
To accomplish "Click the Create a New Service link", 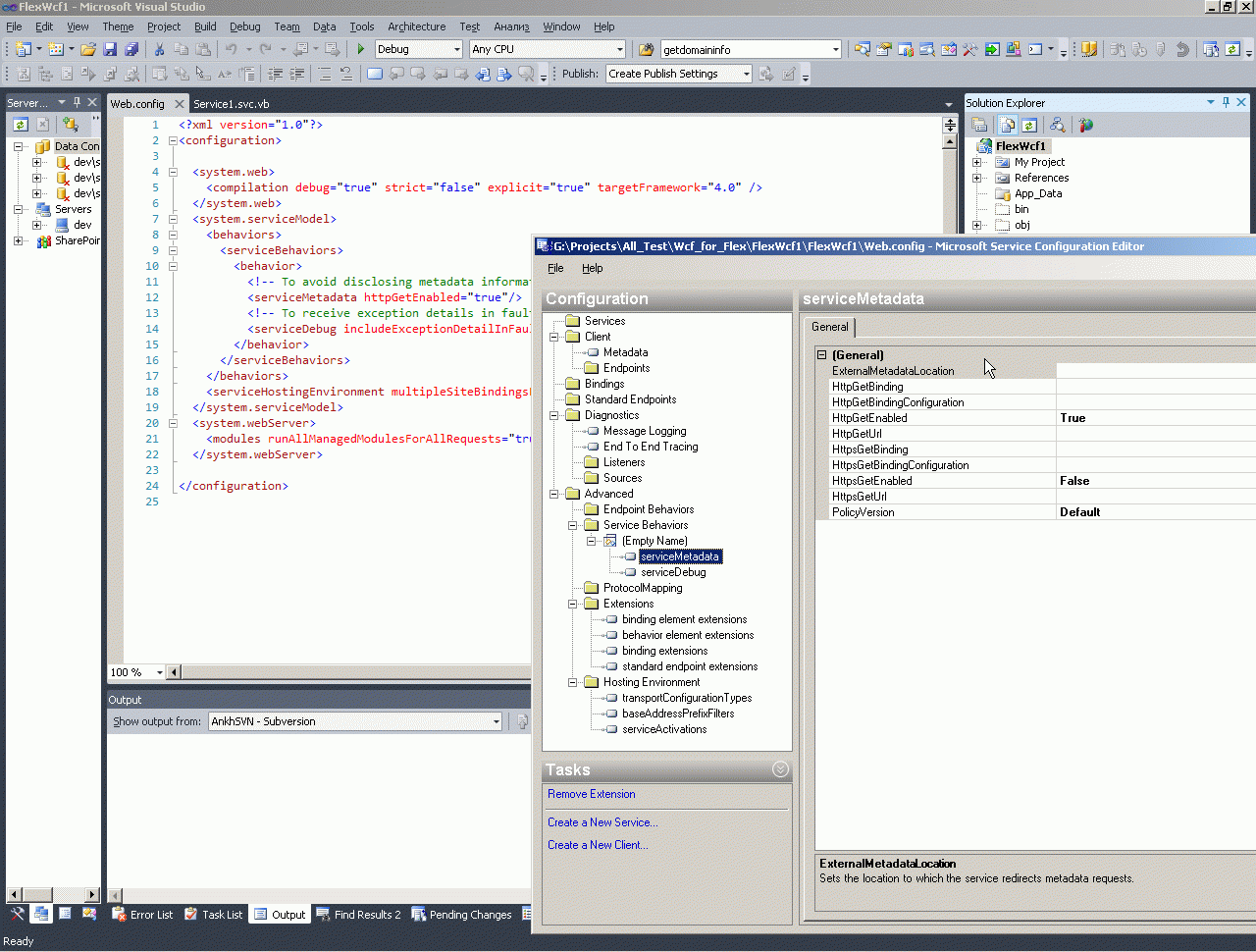I will (602, 822).
